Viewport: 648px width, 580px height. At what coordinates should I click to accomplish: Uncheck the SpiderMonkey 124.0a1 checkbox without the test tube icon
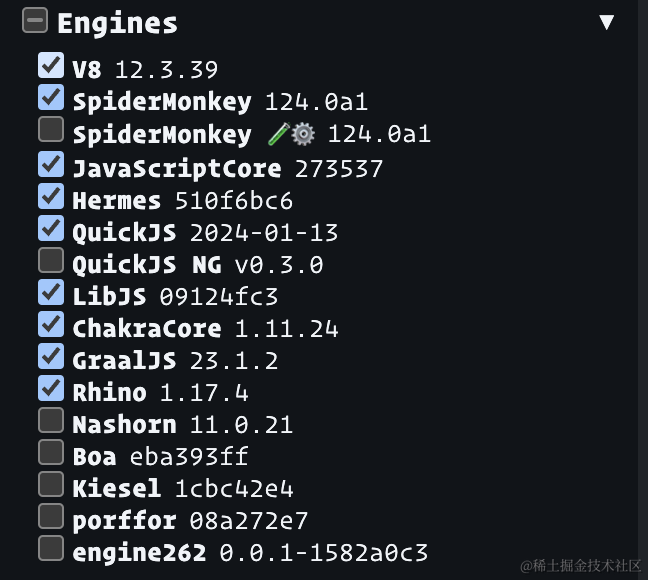pos(51,97)
